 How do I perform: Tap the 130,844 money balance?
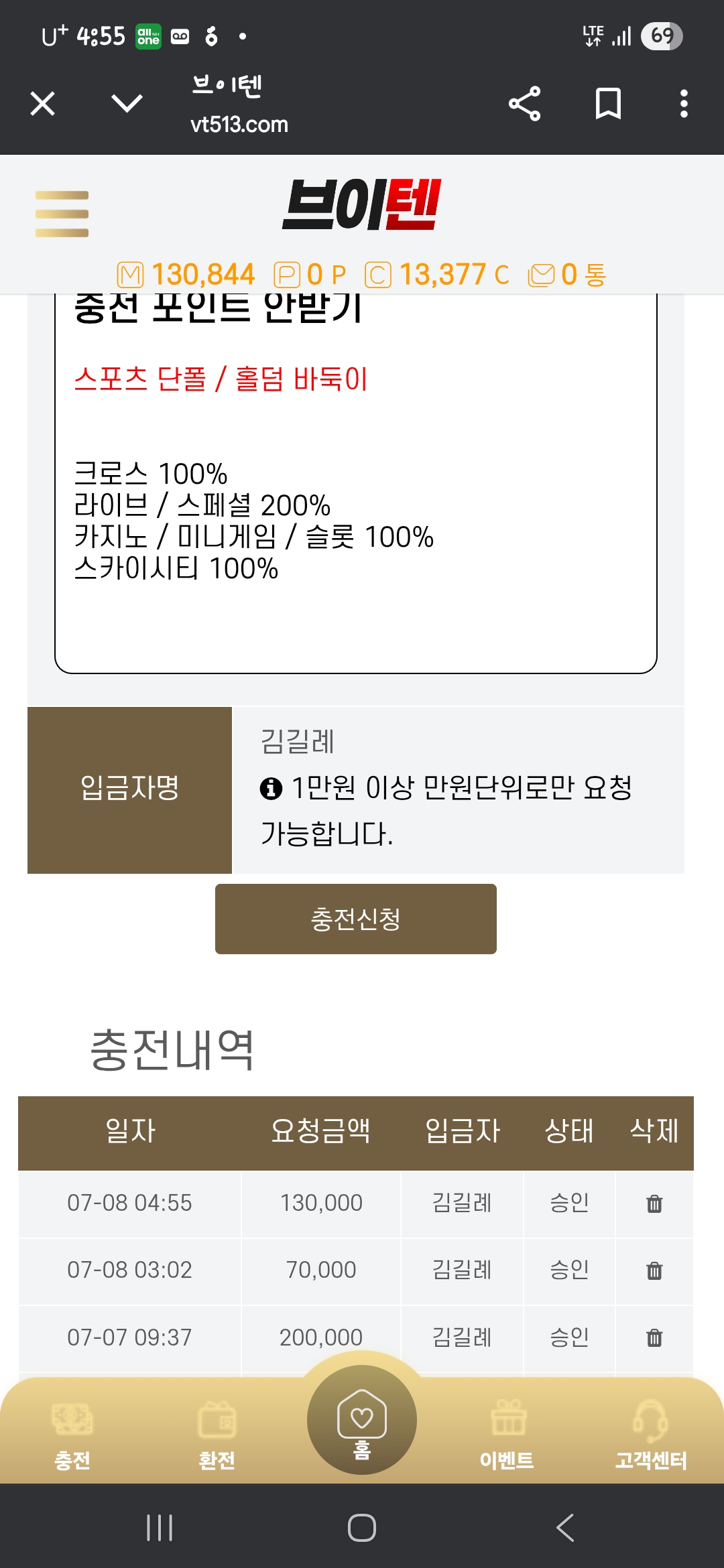186,275
